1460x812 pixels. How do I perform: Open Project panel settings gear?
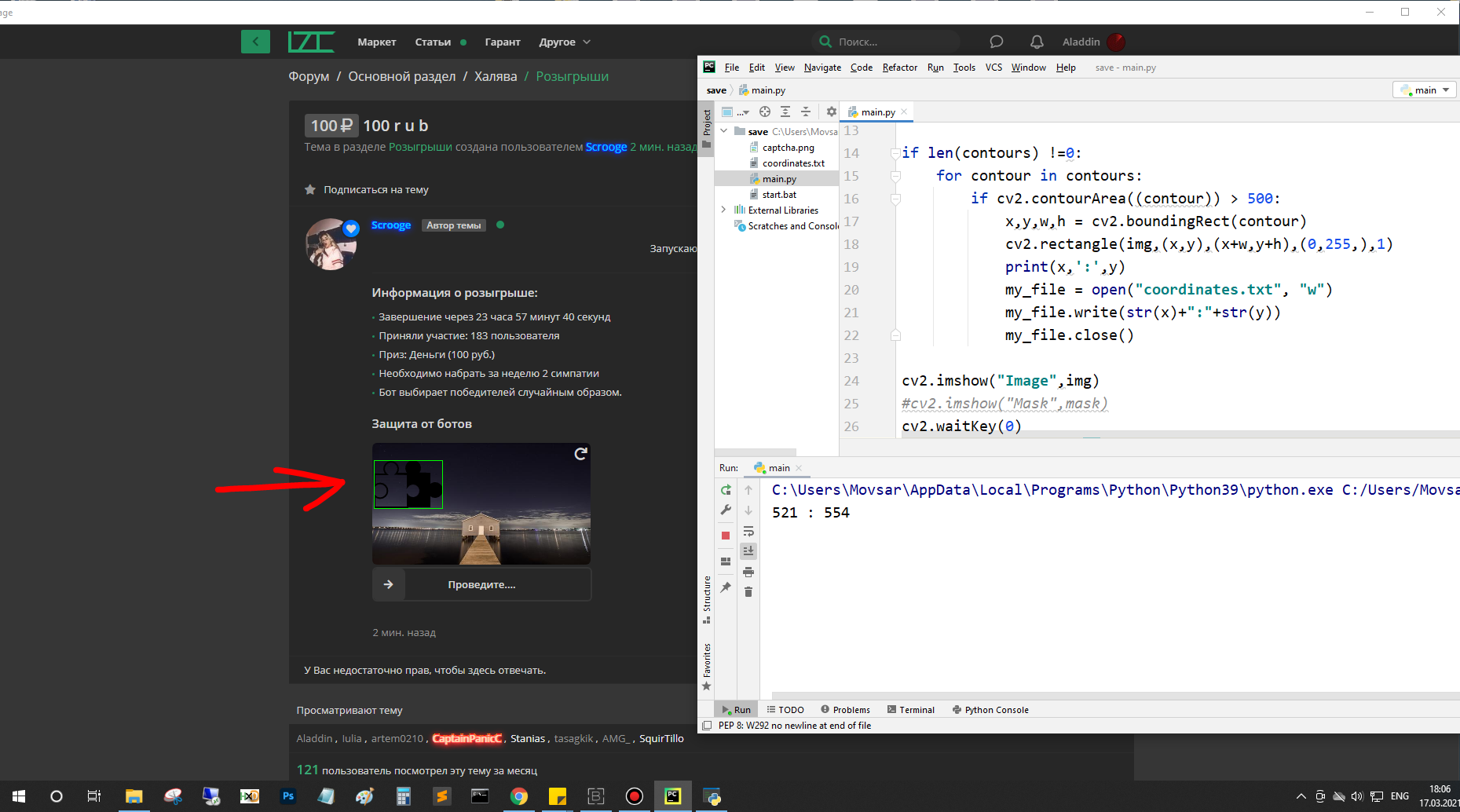[832, 112]
